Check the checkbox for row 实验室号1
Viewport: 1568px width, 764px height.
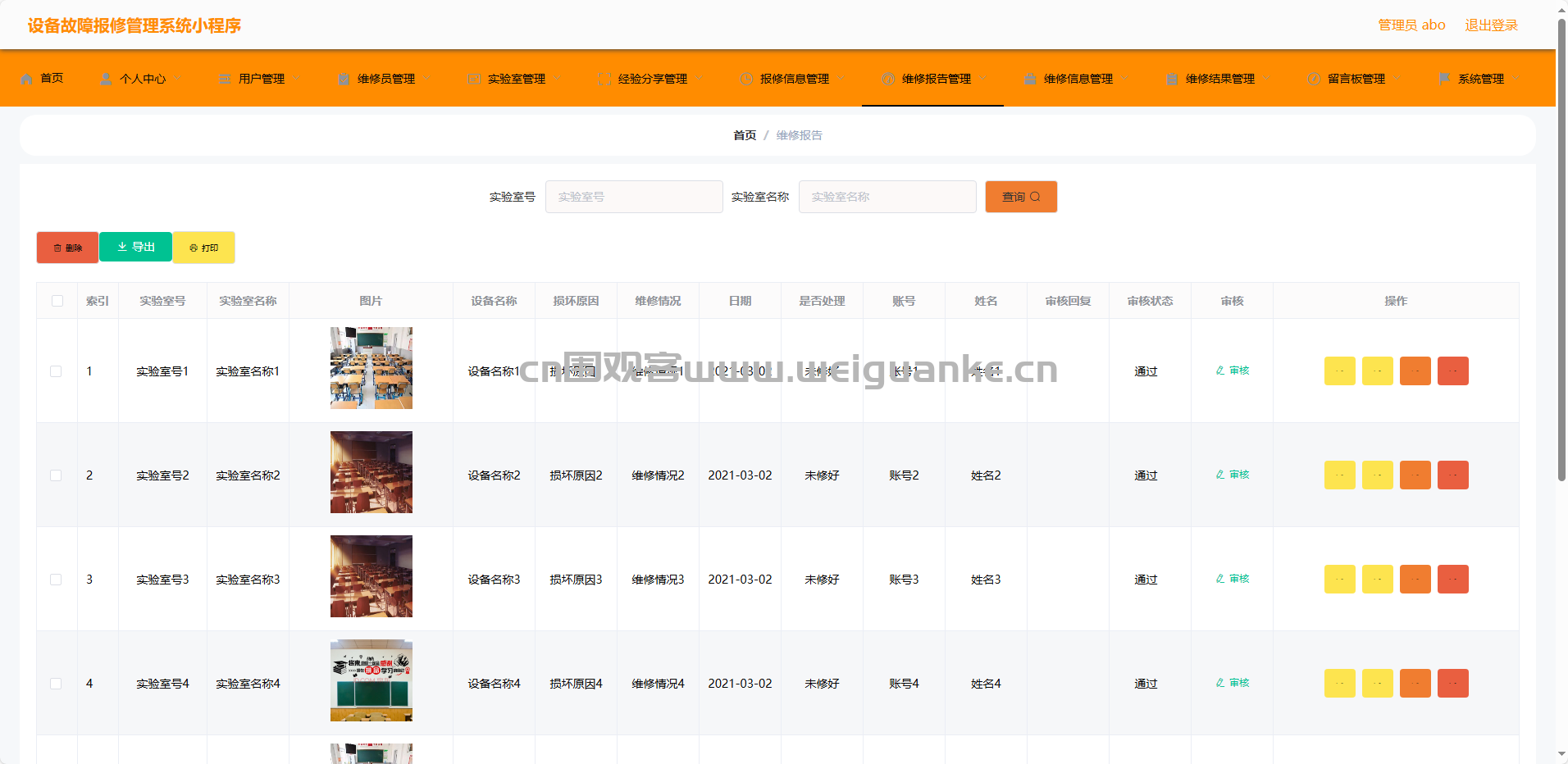click(x=56, y=371)
